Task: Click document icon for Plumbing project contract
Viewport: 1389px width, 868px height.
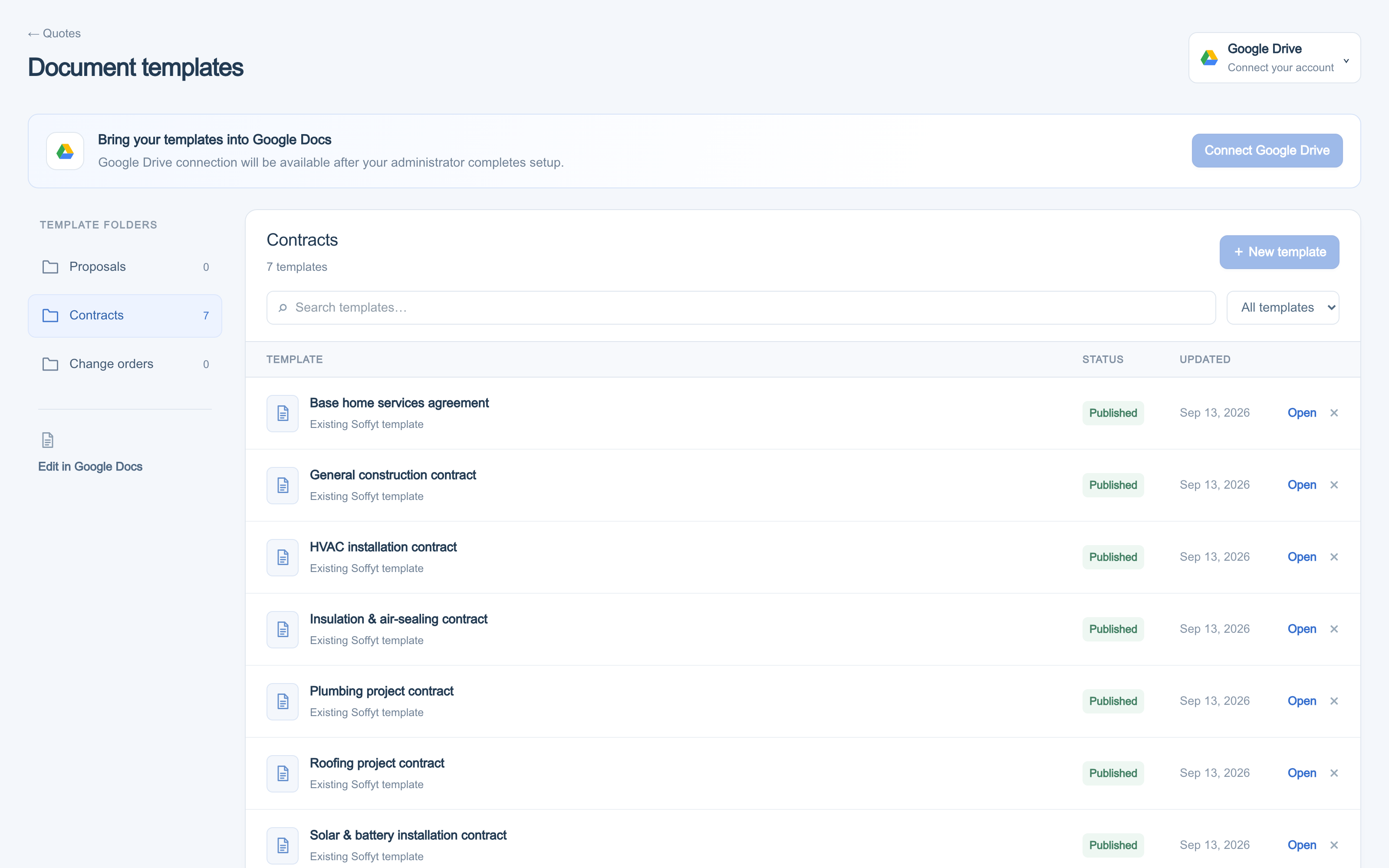Action: pyautogui.click(x=283, y=701)
